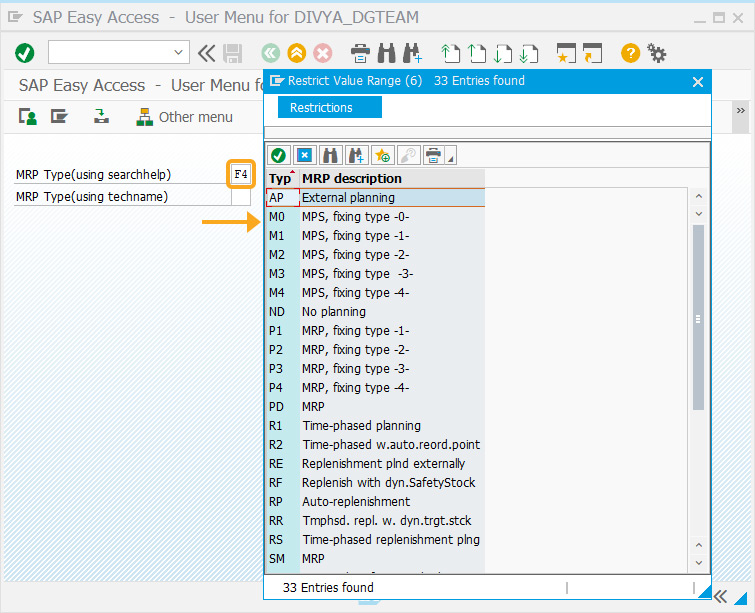Click the Print icon in main toolbar
Screen dimensions: 755x613
click(x=360, y=53)
